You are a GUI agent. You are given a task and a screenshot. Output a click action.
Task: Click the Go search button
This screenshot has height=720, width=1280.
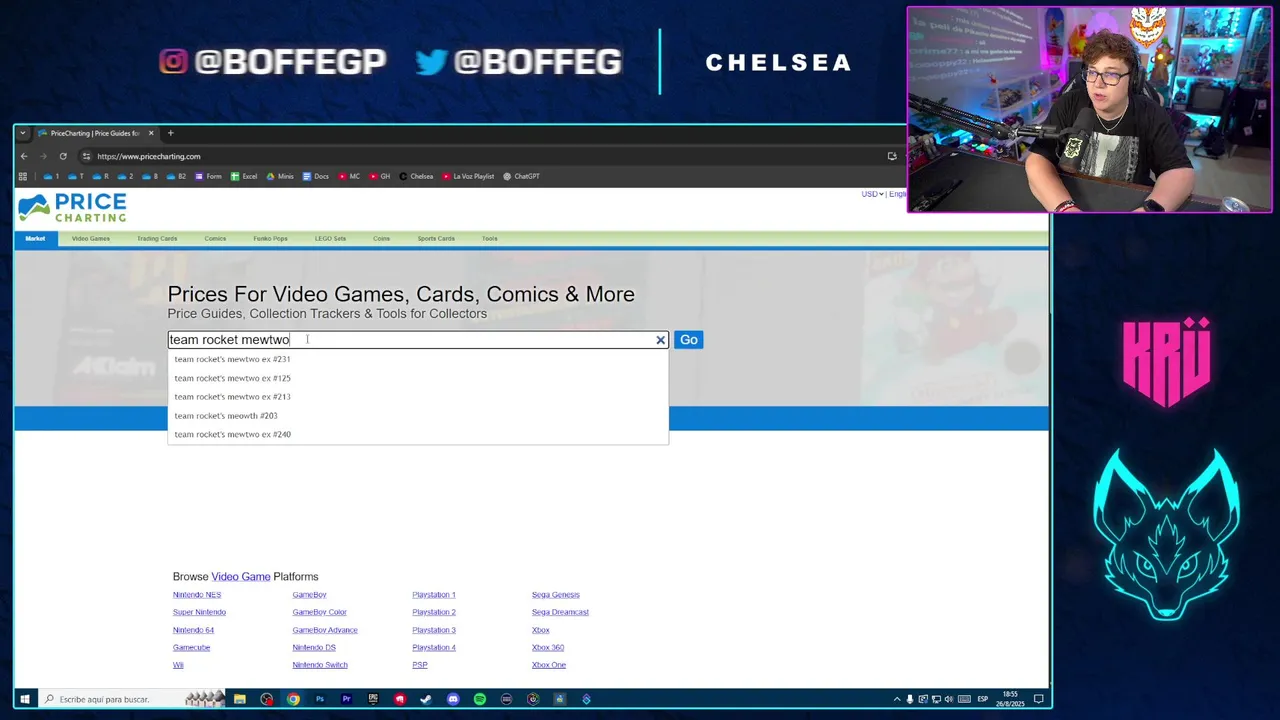pyautogui.click(x=688, y=340)
